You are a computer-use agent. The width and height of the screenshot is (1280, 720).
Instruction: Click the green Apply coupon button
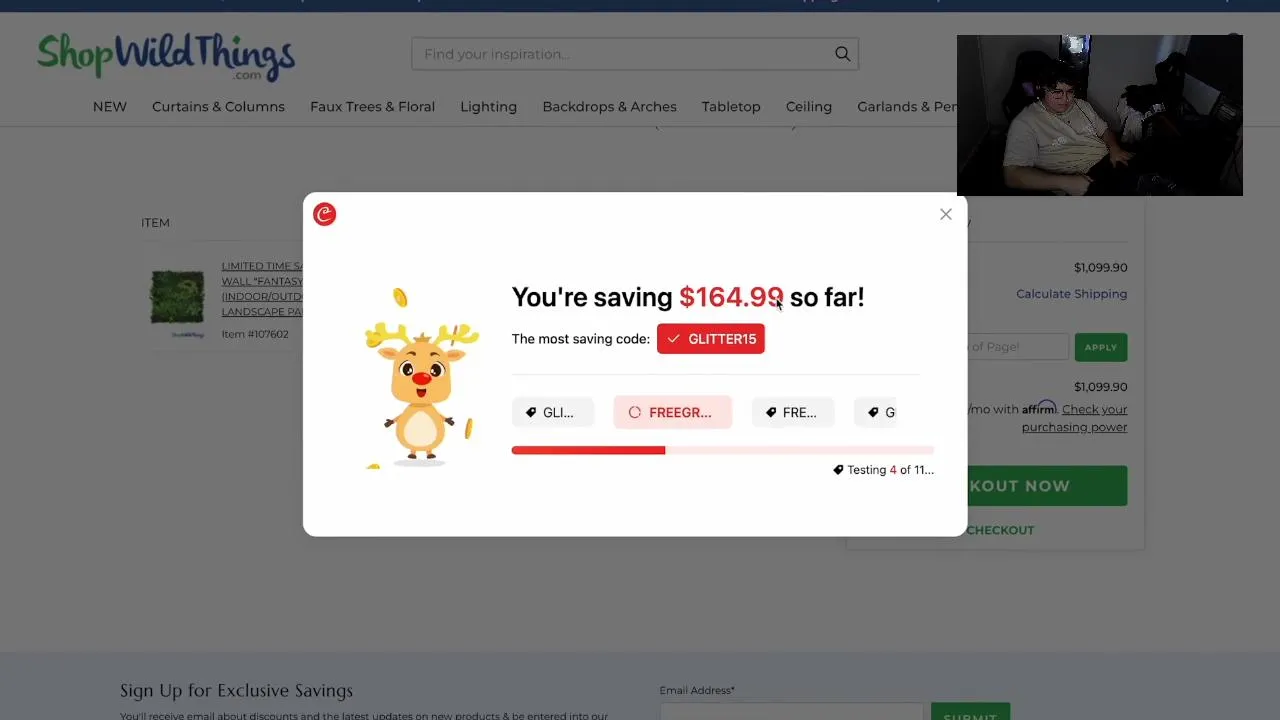coord(1100,347)
